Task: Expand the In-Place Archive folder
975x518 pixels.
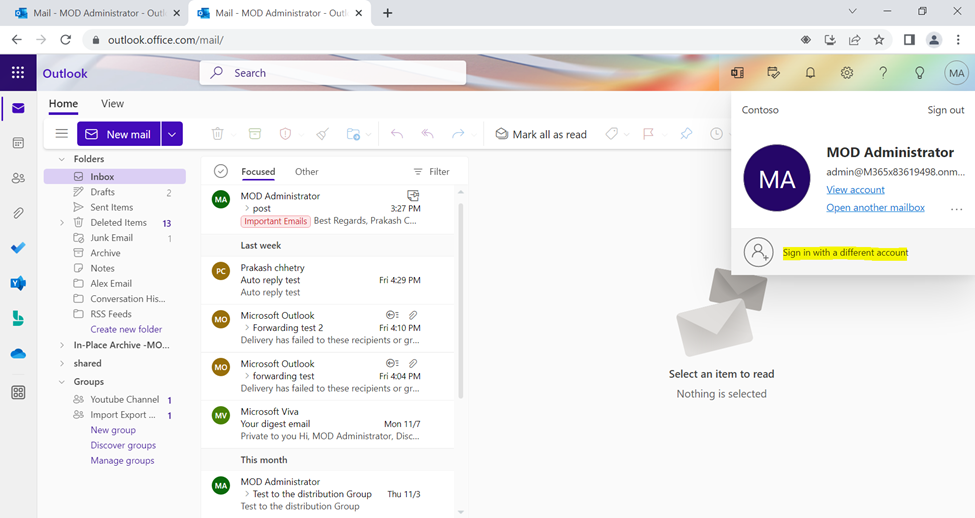Action: [62, 345]
